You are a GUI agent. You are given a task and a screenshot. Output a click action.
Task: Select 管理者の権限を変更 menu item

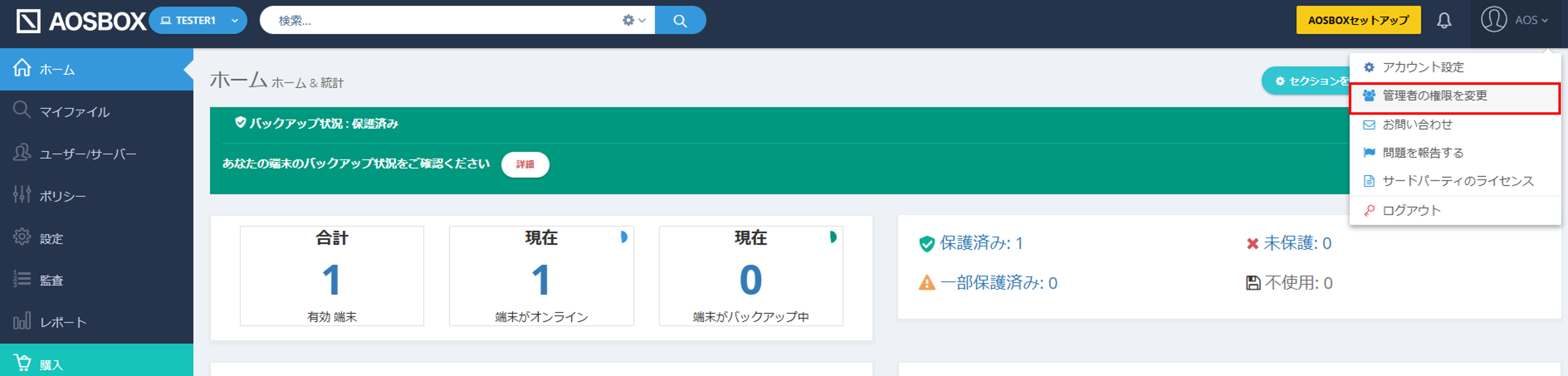pos(1455,96)
